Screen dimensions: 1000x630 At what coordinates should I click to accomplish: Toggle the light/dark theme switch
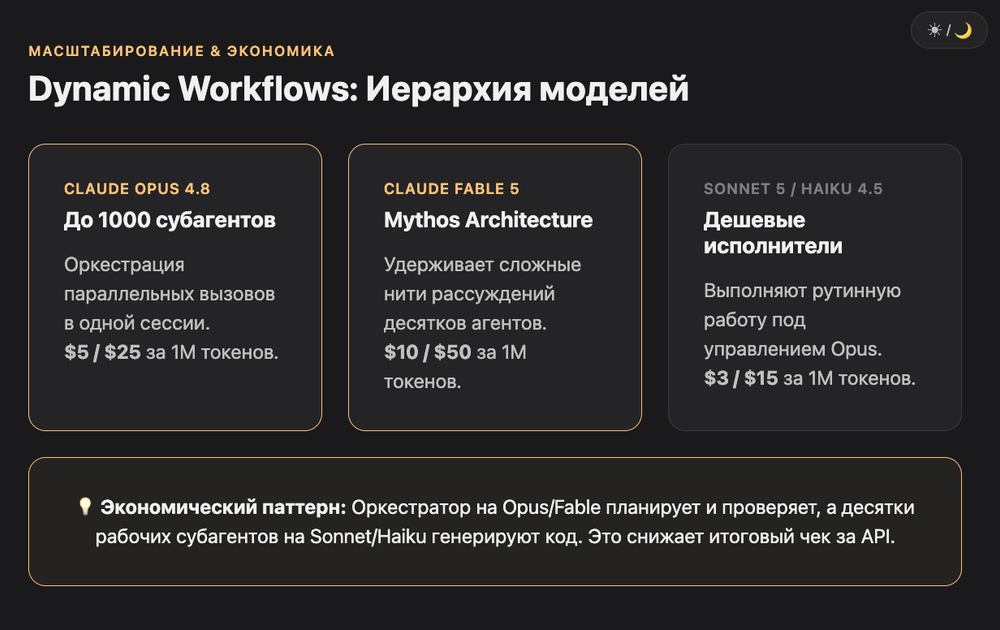(949, 30)
